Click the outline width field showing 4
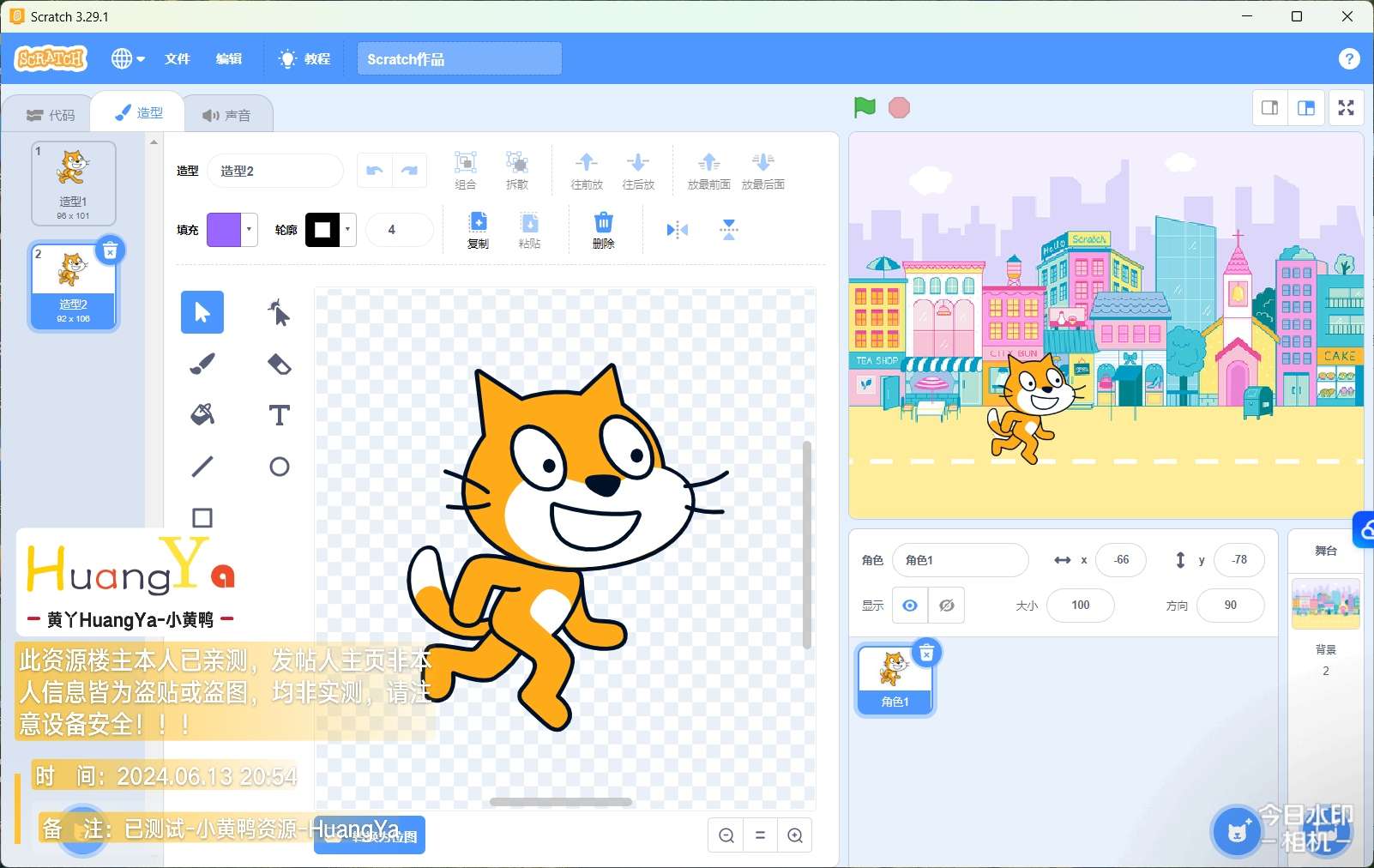Viewport: 1374px width, 868px height. coord(400,230)
